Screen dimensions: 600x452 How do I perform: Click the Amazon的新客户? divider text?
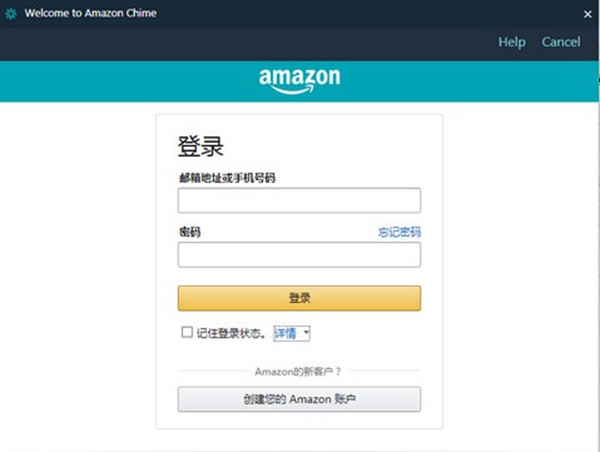[298, 371]
